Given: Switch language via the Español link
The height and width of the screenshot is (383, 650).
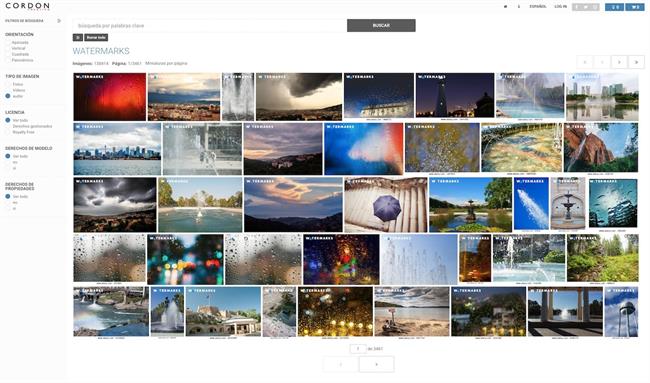Looking at the screenshot, I should (538, 7).
